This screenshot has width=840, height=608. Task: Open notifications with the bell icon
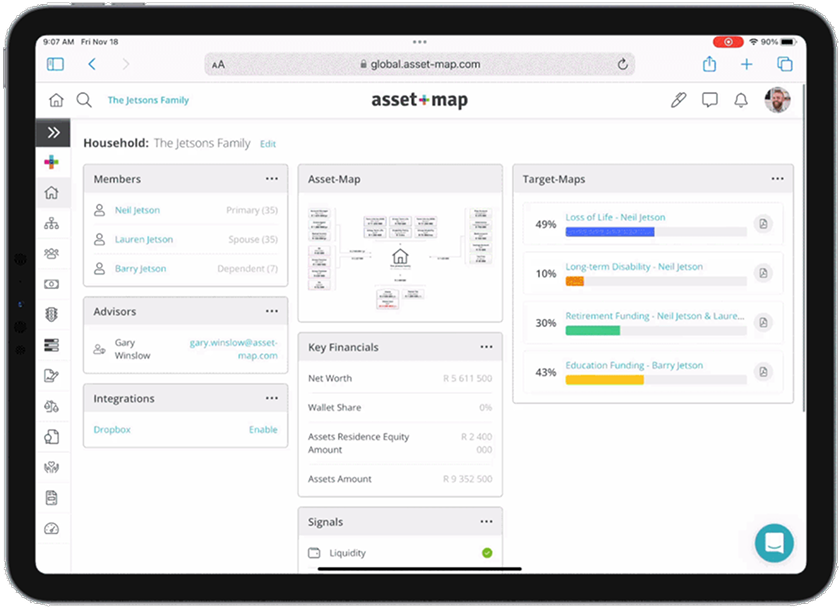click(741, 100)
